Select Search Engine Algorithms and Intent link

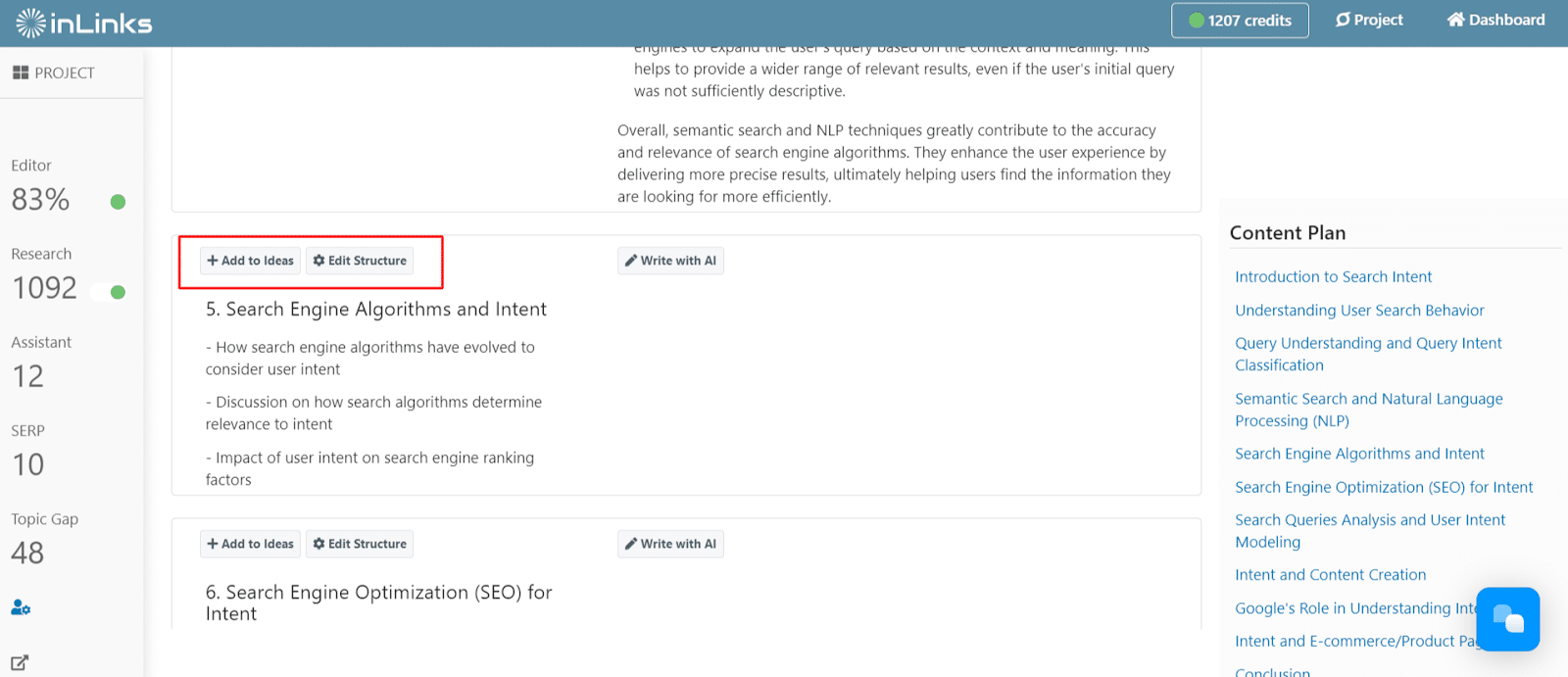coord(1359,454)
